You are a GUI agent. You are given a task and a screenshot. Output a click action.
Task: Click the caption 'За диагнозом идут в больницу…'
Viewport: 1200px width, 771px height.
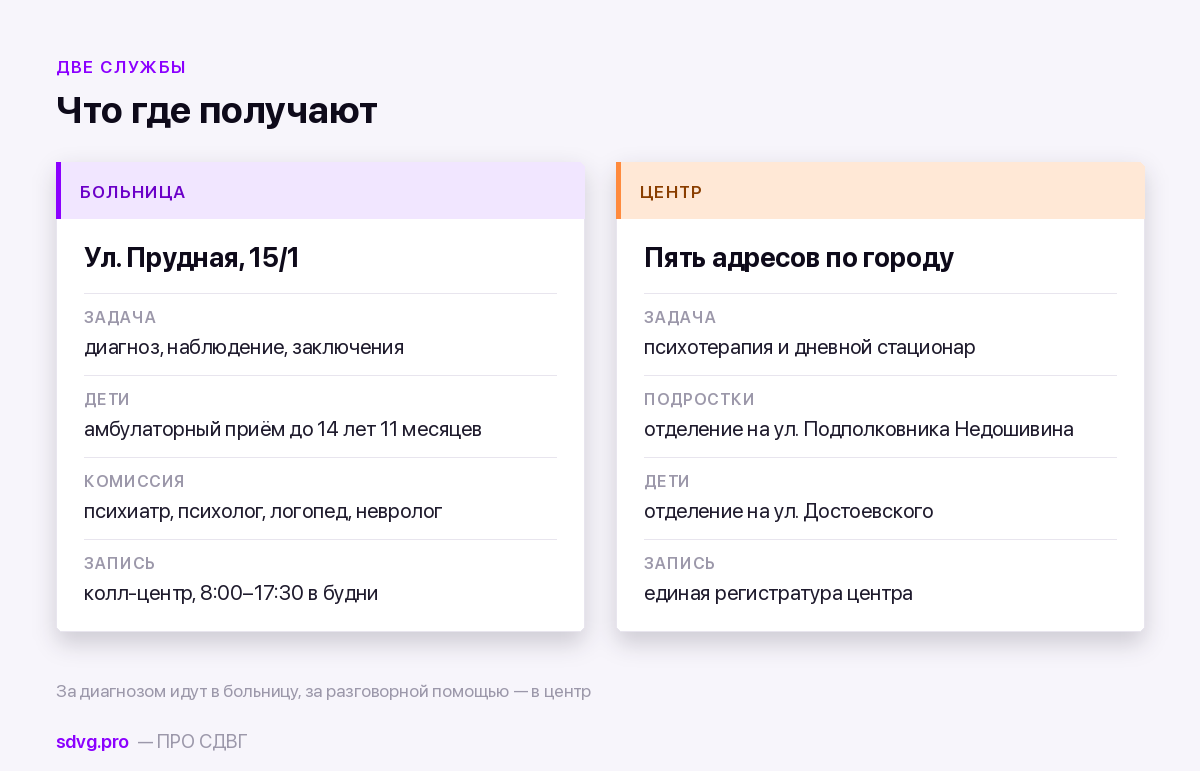coord(323,691)
